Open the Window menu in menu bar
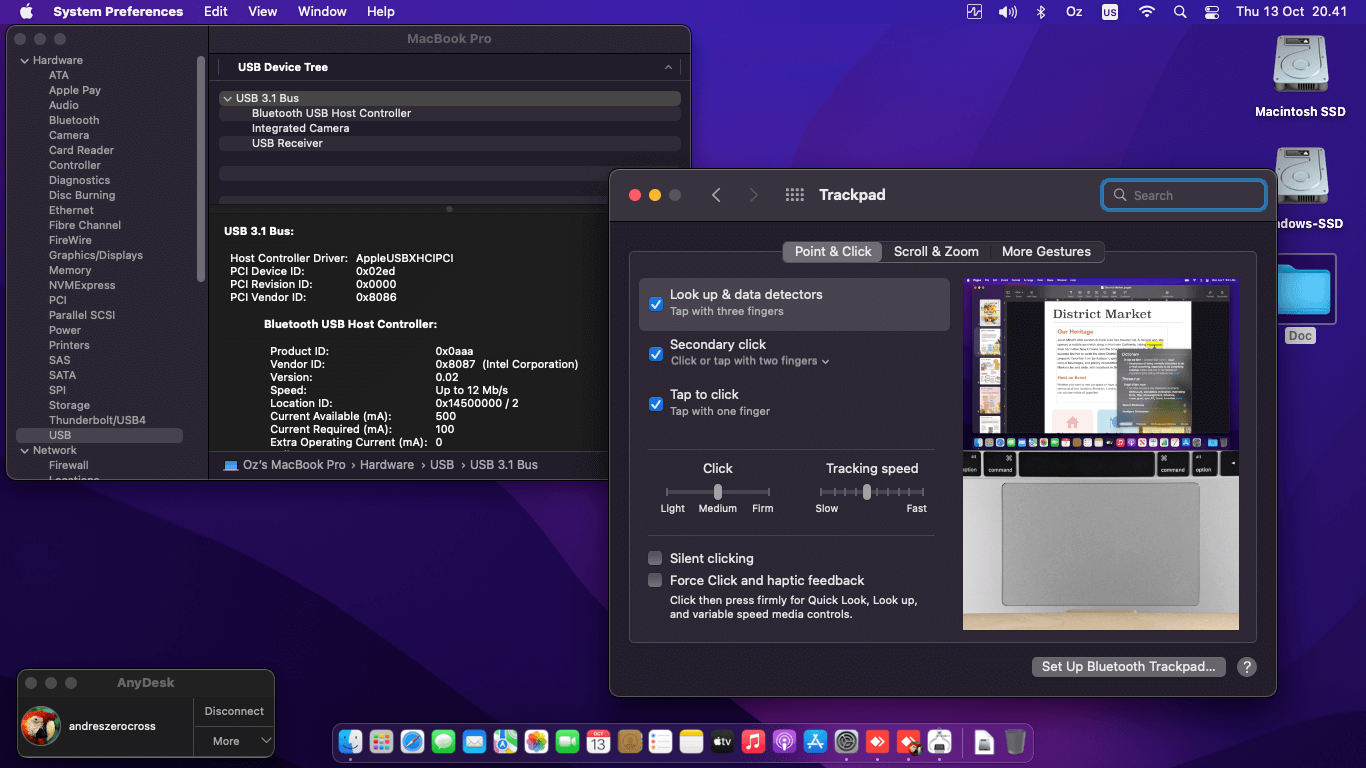This screenshot has height=768, width=1366. (322, 12)
